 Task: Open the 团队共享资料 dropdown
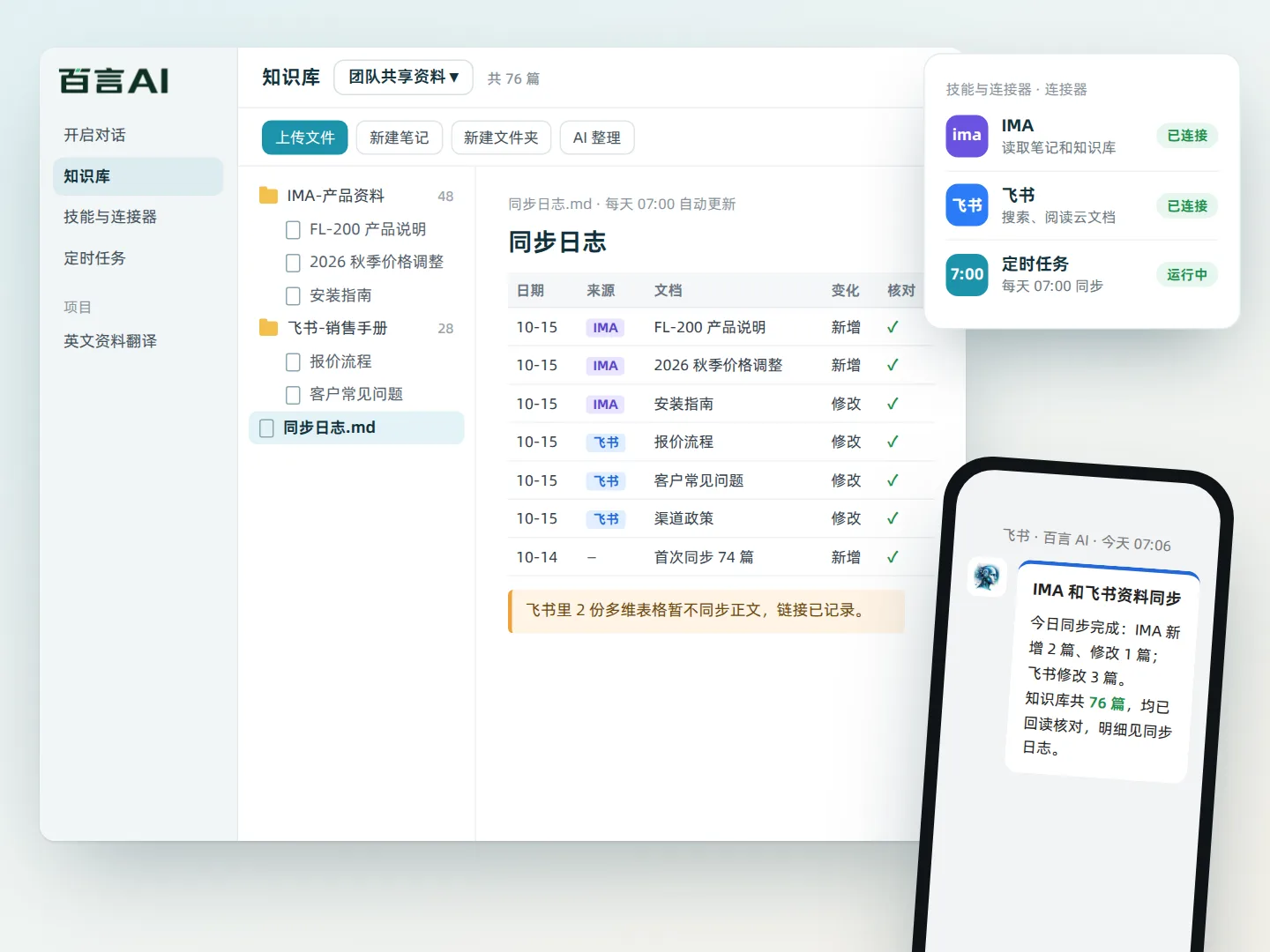pyautogui.click(x=403, y=78)
